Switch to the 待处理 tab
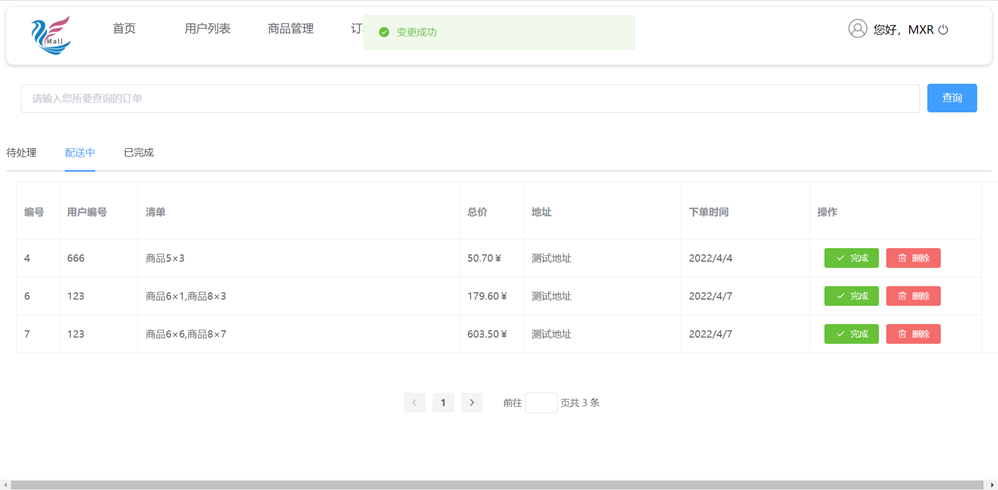Image resolution: width=998 pixels, height=490 pixels. [x=21, y=153]
